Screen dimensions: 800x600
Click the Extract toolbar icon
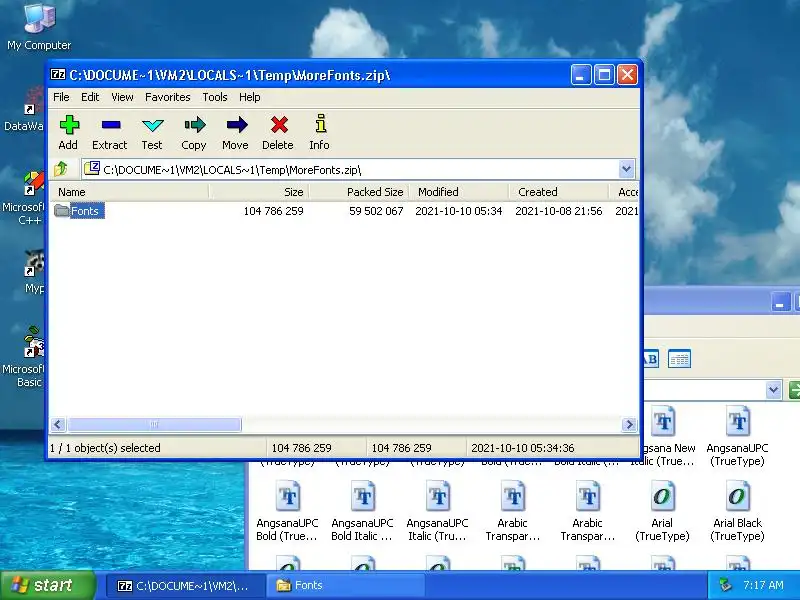pyautogui.click(x=110, y=132)
